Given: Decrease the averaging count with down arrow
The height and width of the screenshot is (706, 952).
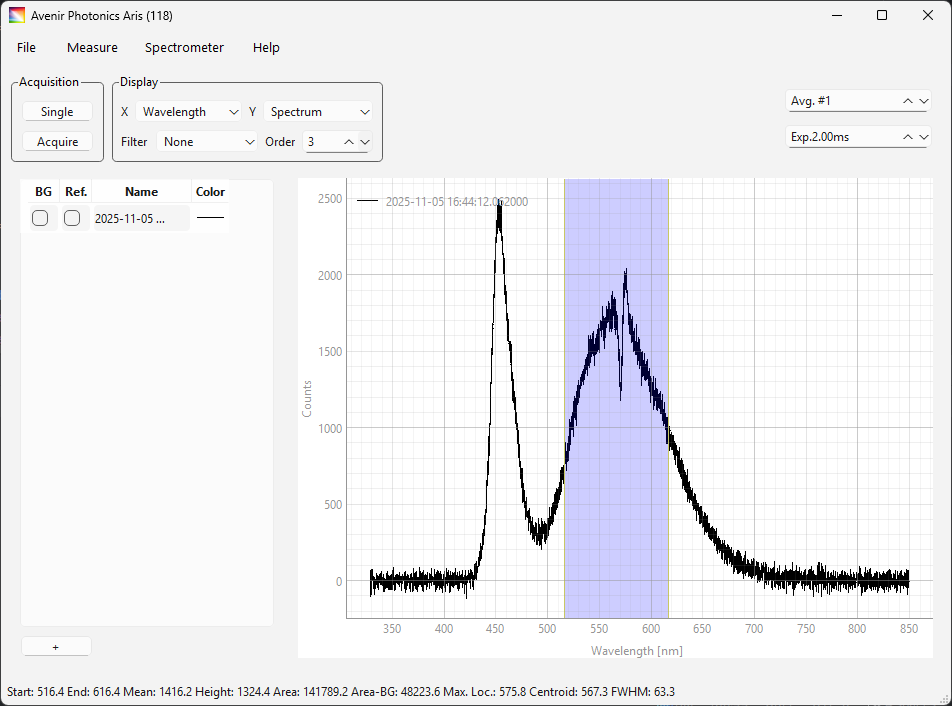Looking at the screenshot, I should 923,101.
